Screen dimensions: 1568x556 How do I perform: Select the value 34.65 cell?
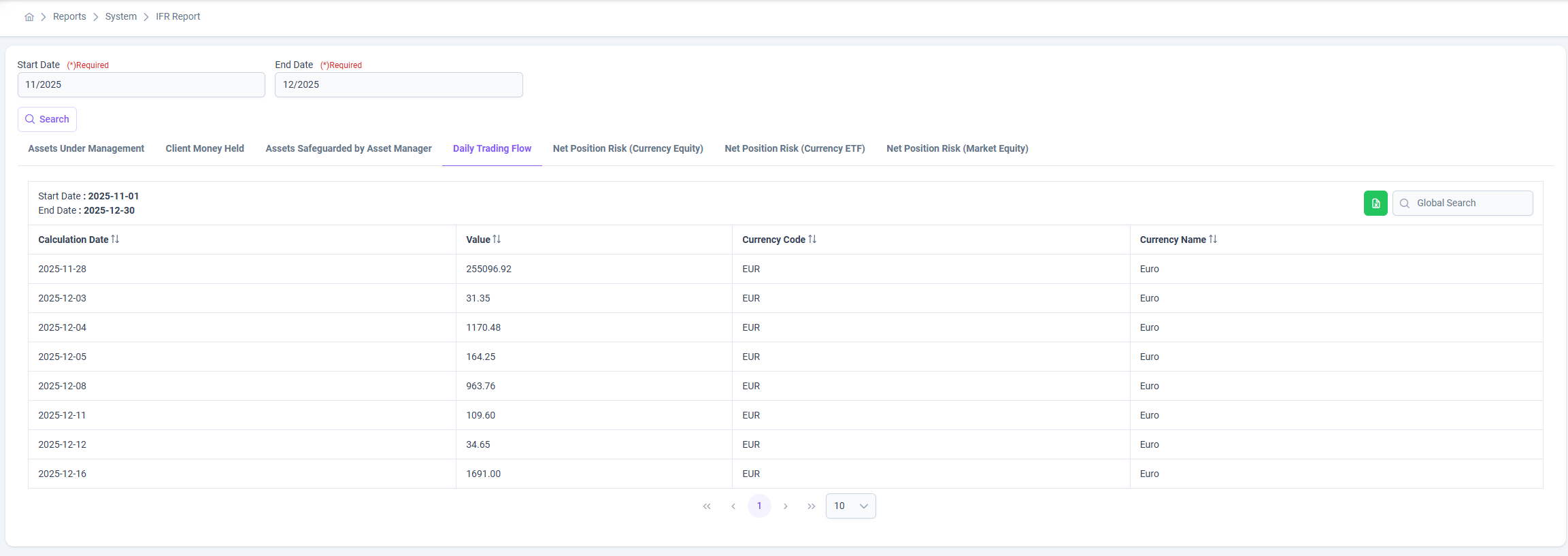(594, 444)
